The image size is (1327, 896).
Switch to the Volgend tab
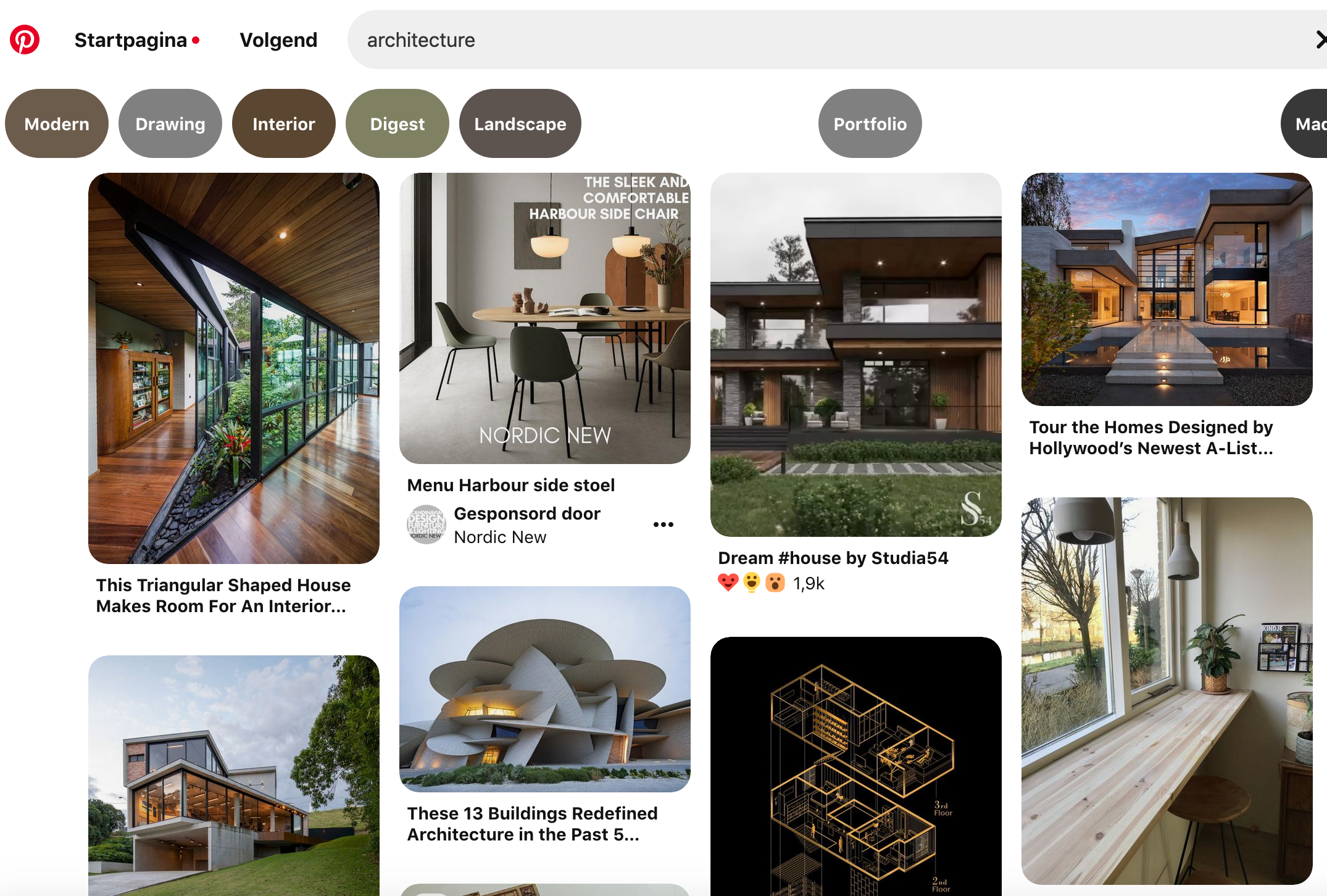click(x=278, y=40)
